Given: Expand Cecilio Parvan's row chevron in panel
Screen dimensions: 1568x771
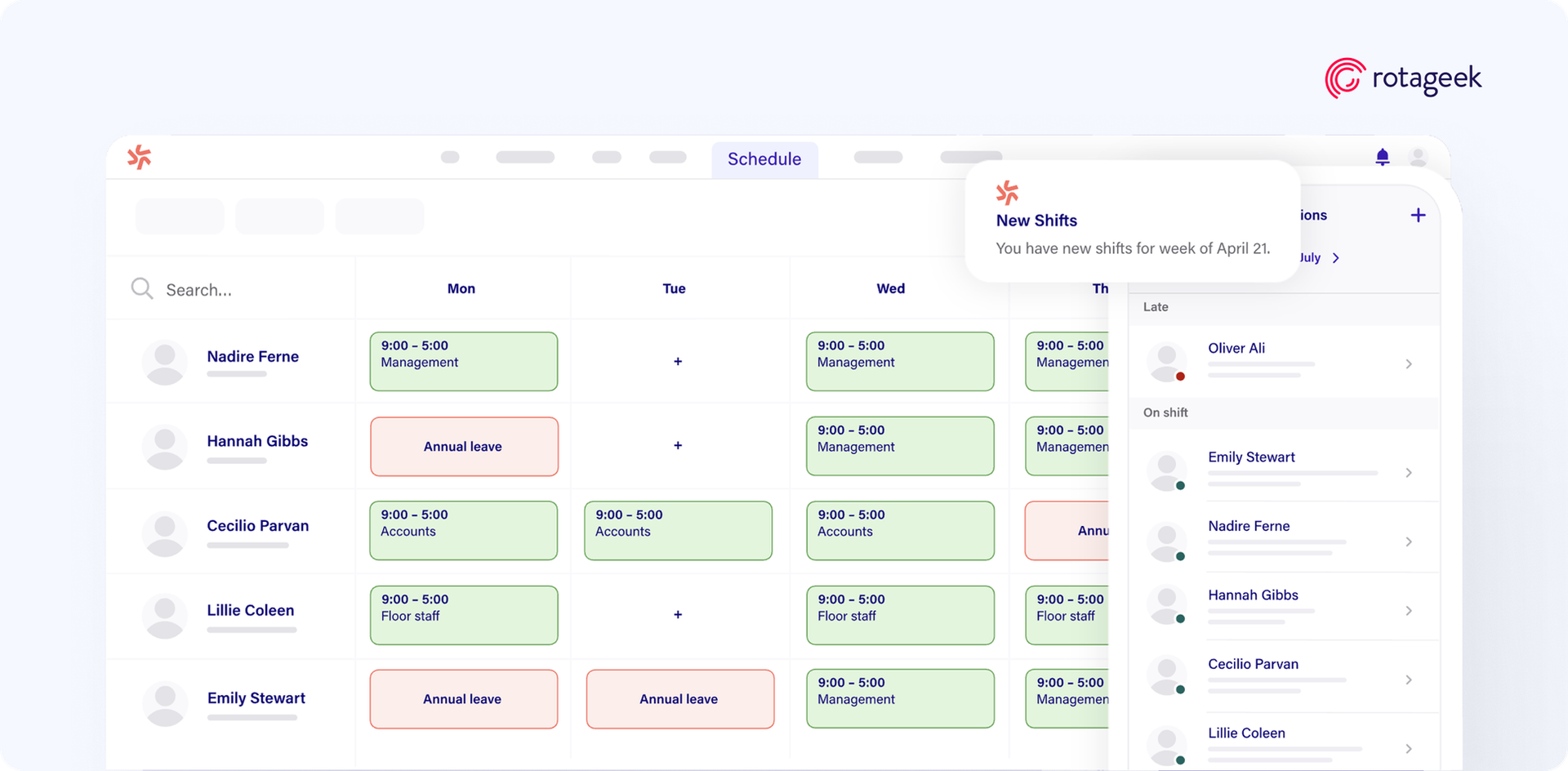Looking at the screenshot, I should point(1409,680).
